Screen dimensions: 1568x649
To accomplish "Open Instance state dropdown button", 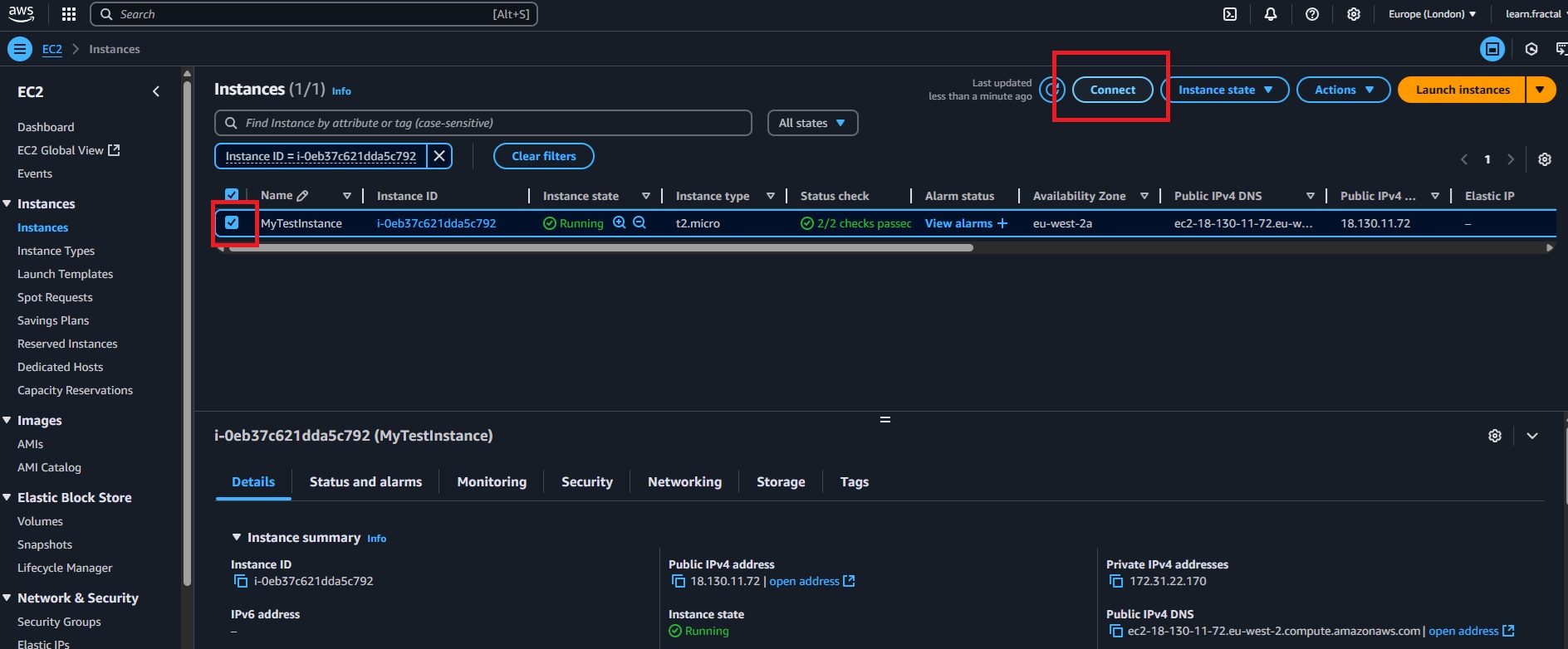I will point(1225,90).
